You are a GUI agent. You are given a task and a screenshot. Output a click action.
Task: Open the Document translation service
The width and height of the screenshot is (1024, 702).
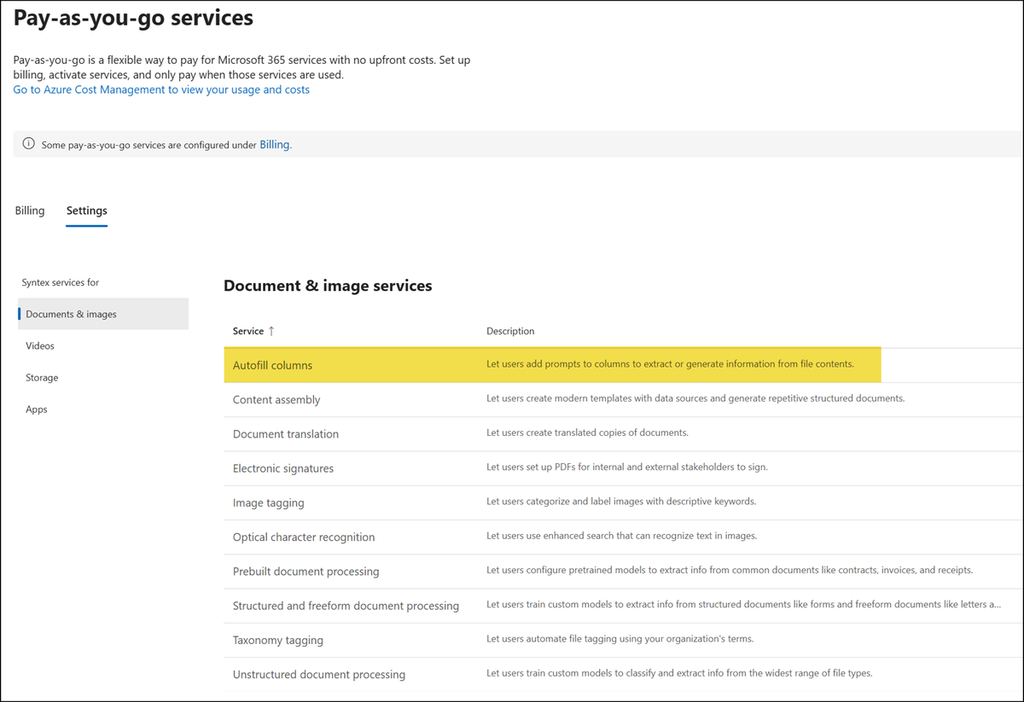click(285, 434)
